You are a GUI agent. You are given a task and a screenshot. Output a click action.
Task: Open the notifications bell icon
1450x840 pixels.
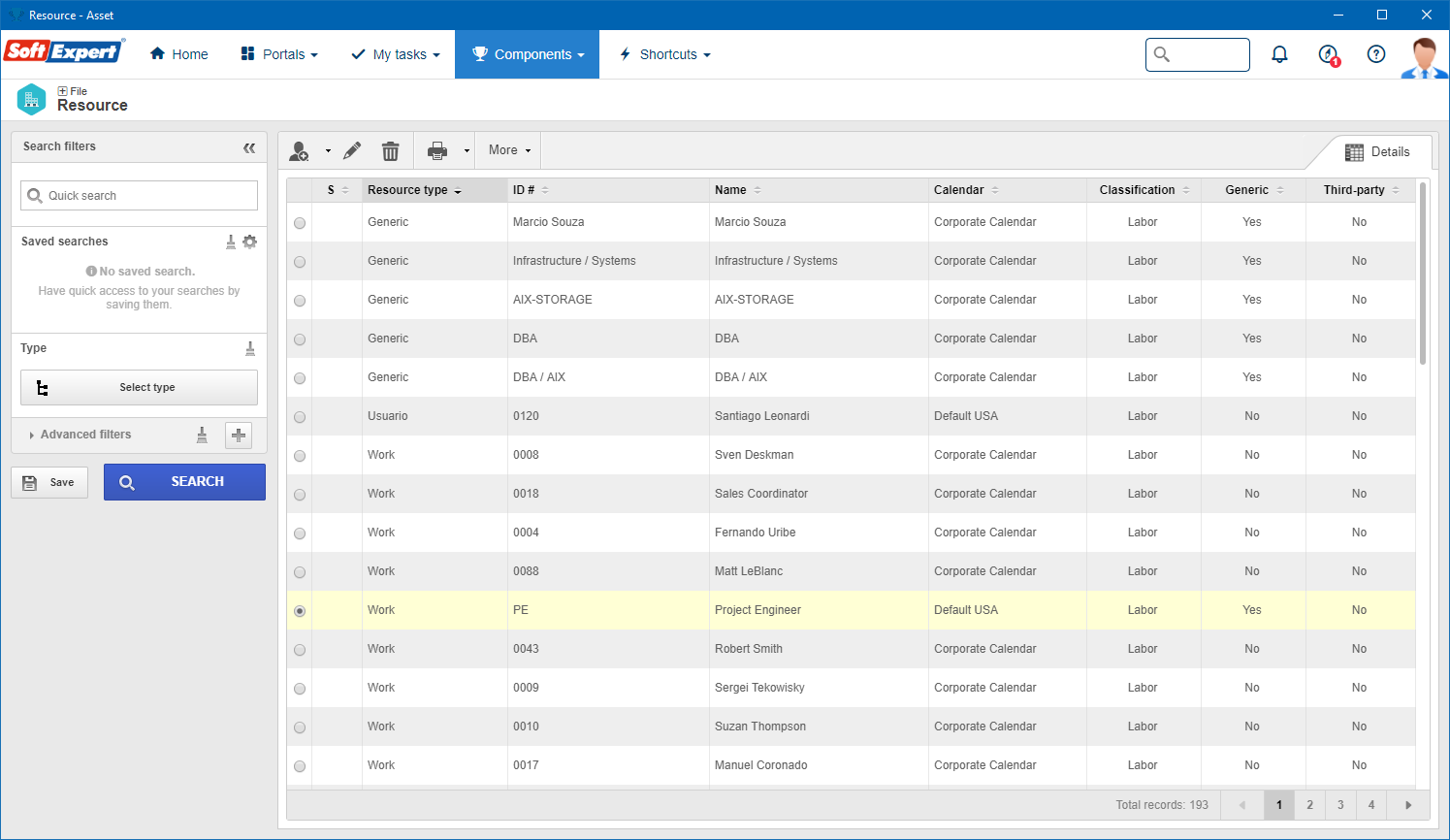[x=1279, y=54]
